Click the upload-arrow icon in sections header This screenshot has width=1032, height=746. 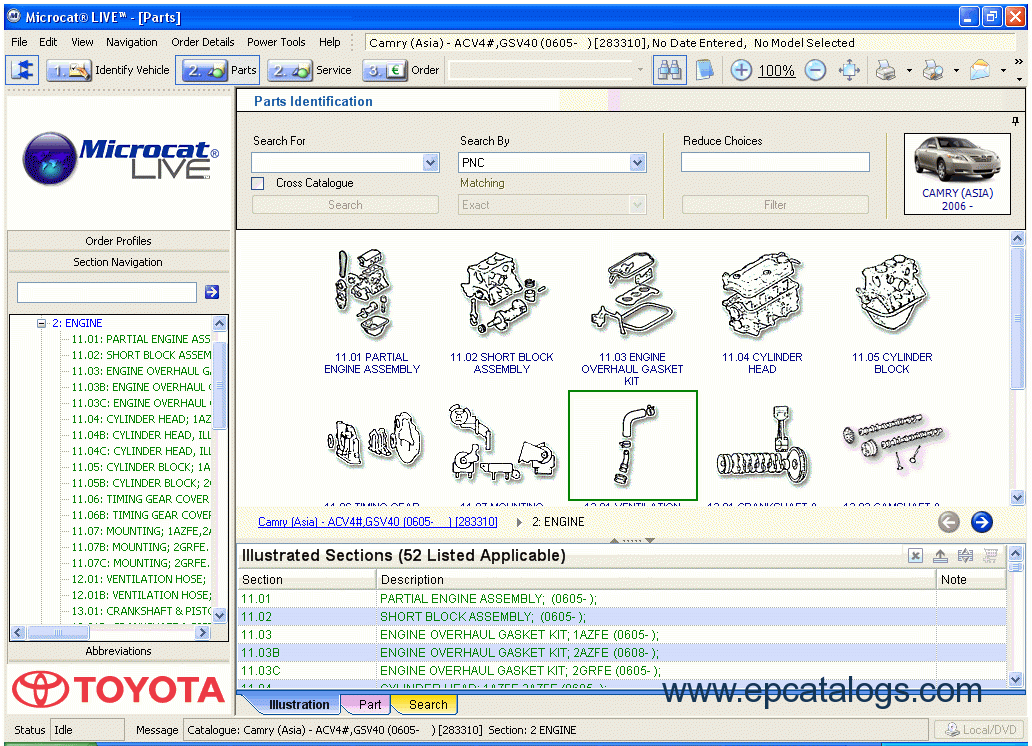tap(941, 556)
